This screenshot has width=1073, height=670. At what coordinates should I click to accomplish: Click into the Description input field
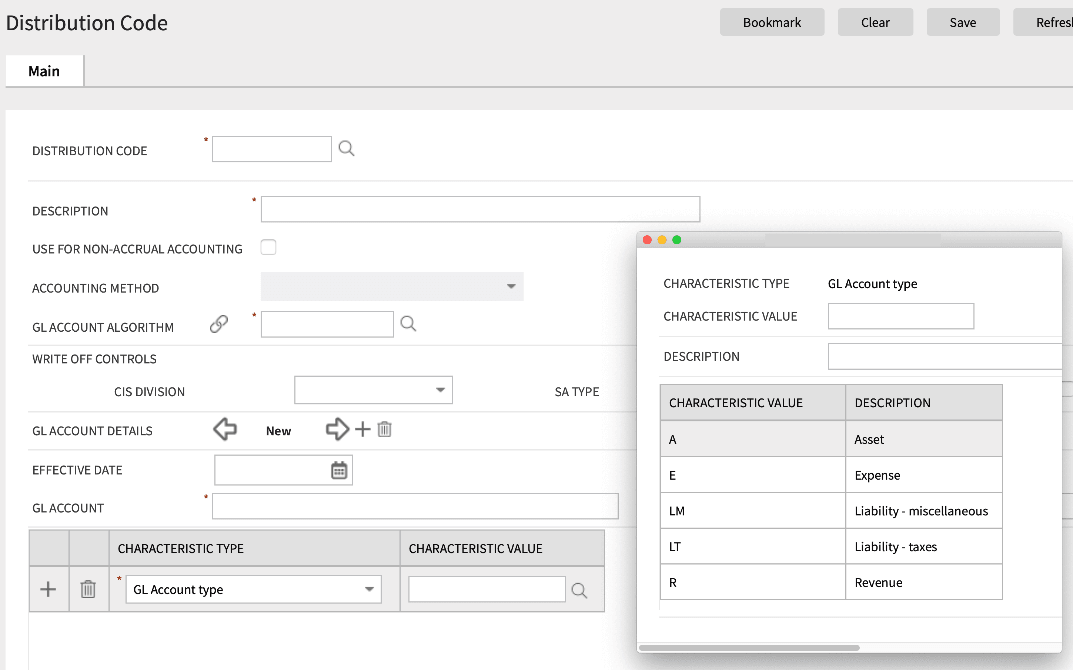480,208
